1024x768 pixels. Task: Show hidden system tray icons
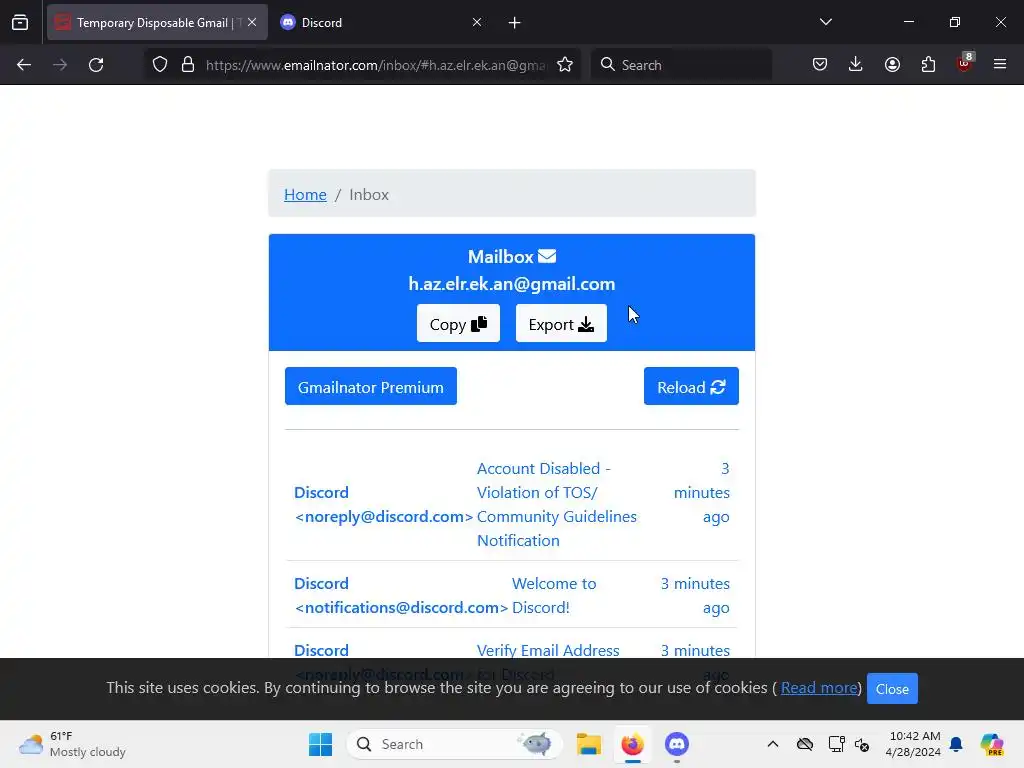coord(773,744)
